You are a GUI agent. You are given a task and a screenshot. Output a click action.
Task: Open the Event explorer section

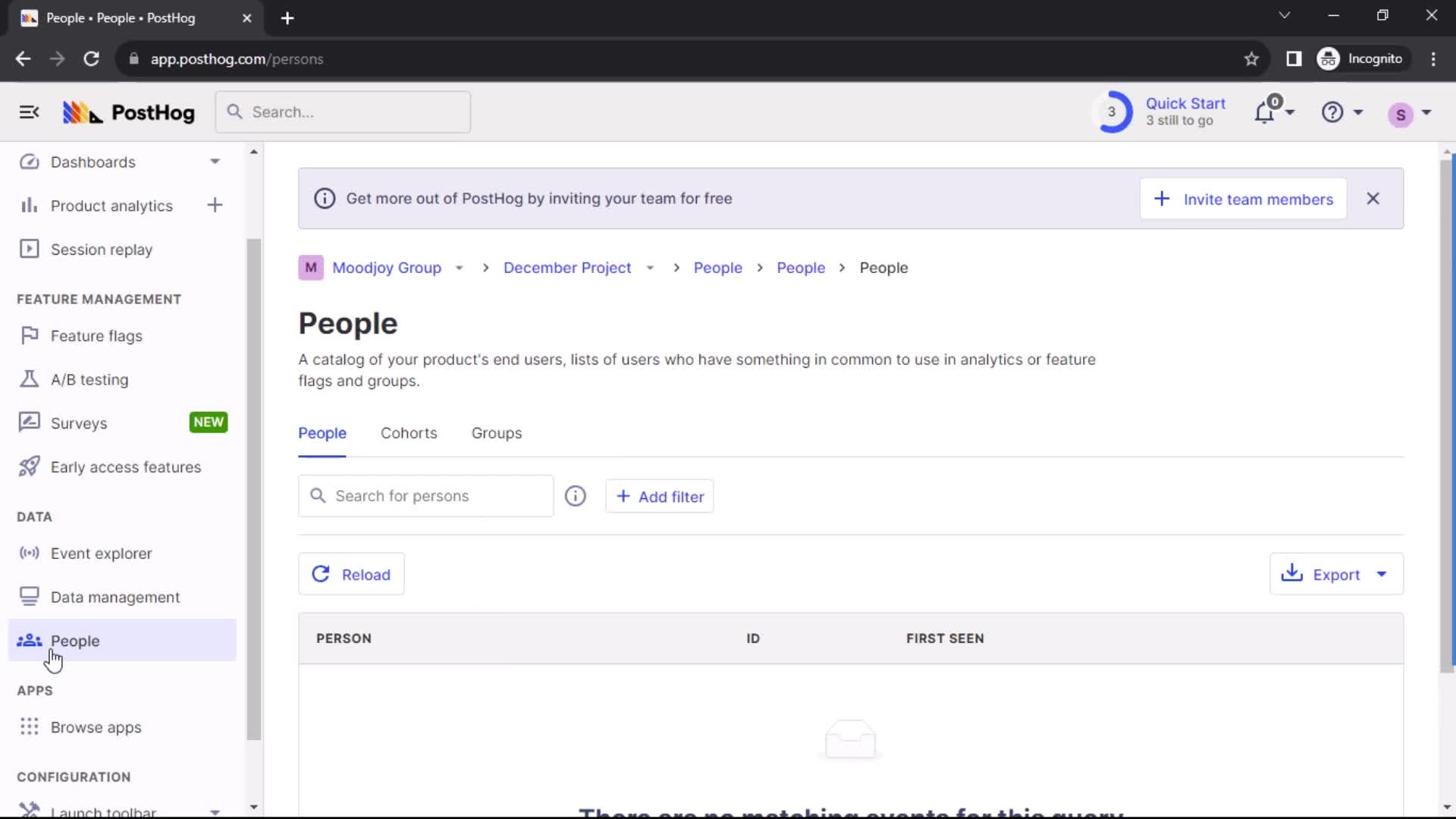[x=101, y=553]
